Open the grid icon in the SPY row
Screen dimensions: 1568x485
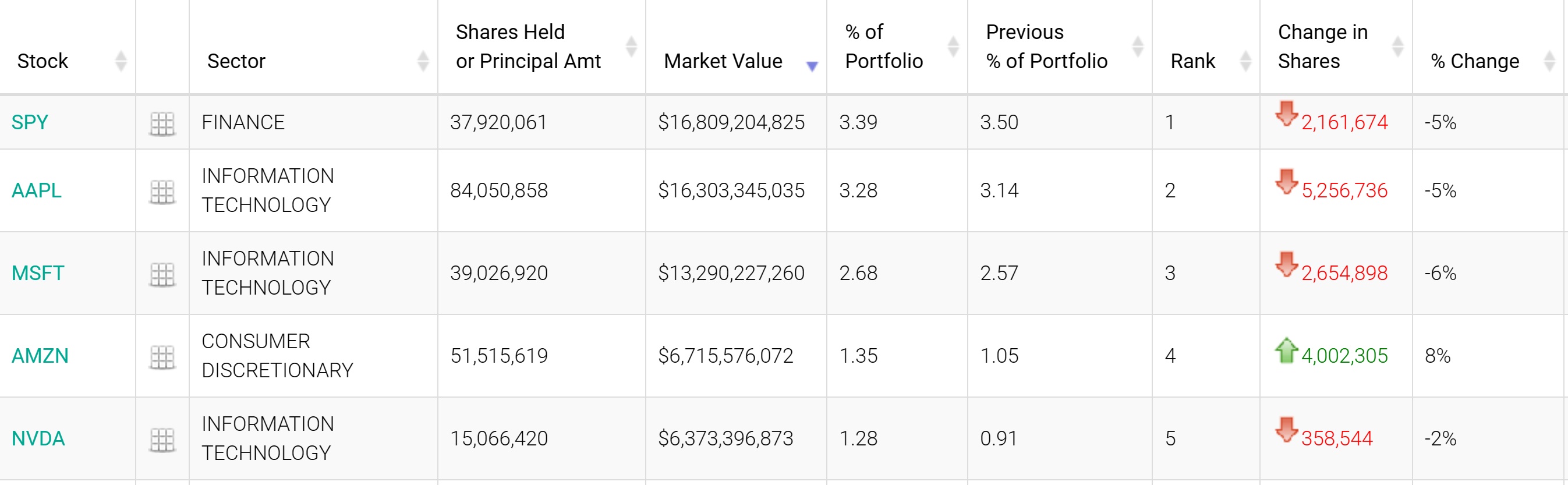click(x=162, y=123)
